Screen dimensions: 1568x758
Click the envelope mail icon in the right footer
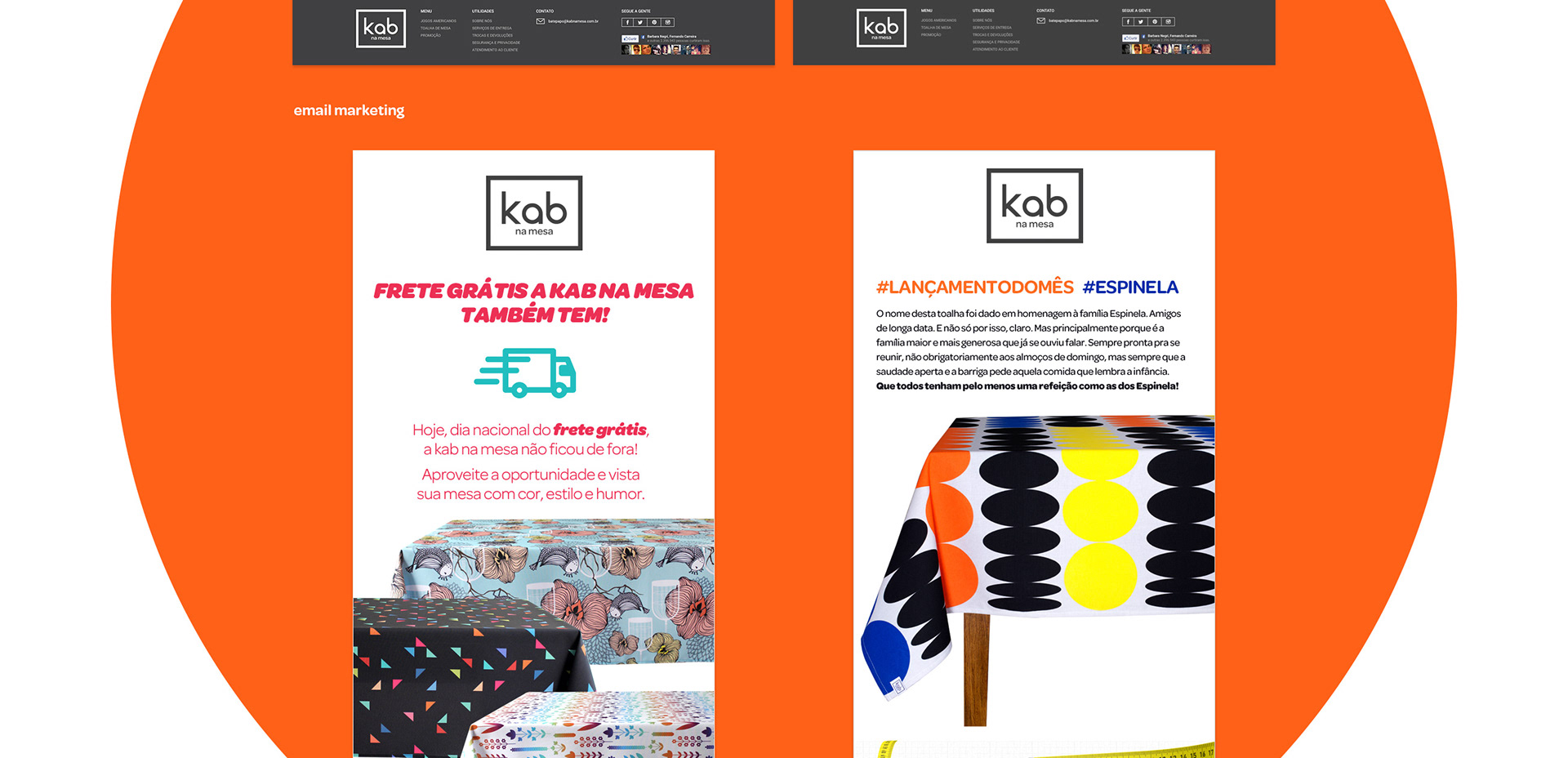1041,20
